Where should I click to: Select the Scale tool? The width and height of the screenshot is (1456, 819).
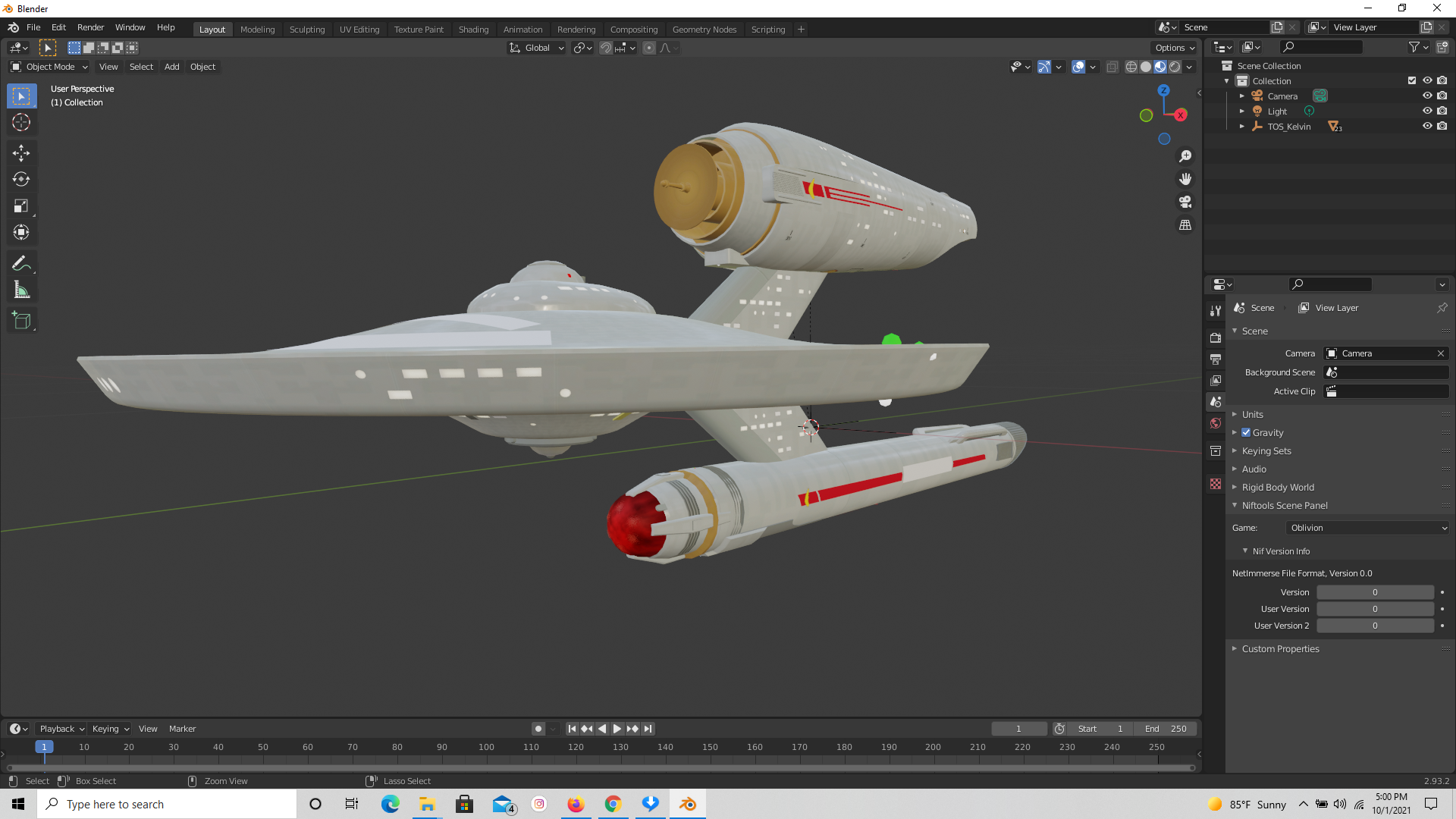click(21, 206)
